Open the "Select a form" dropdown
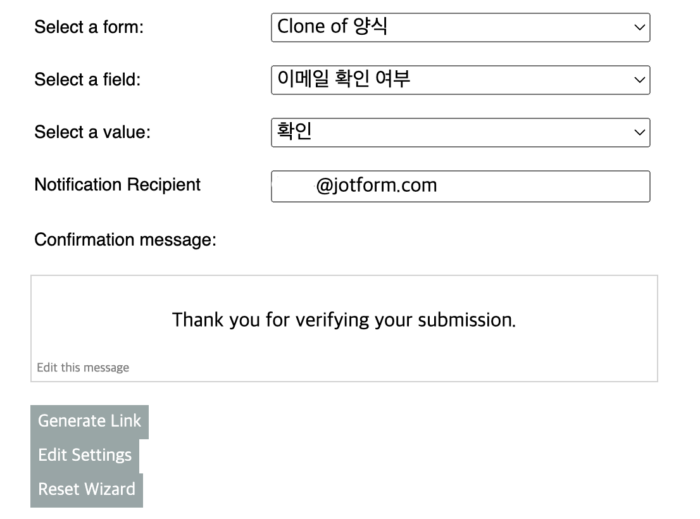 click(x=460, y=28)
